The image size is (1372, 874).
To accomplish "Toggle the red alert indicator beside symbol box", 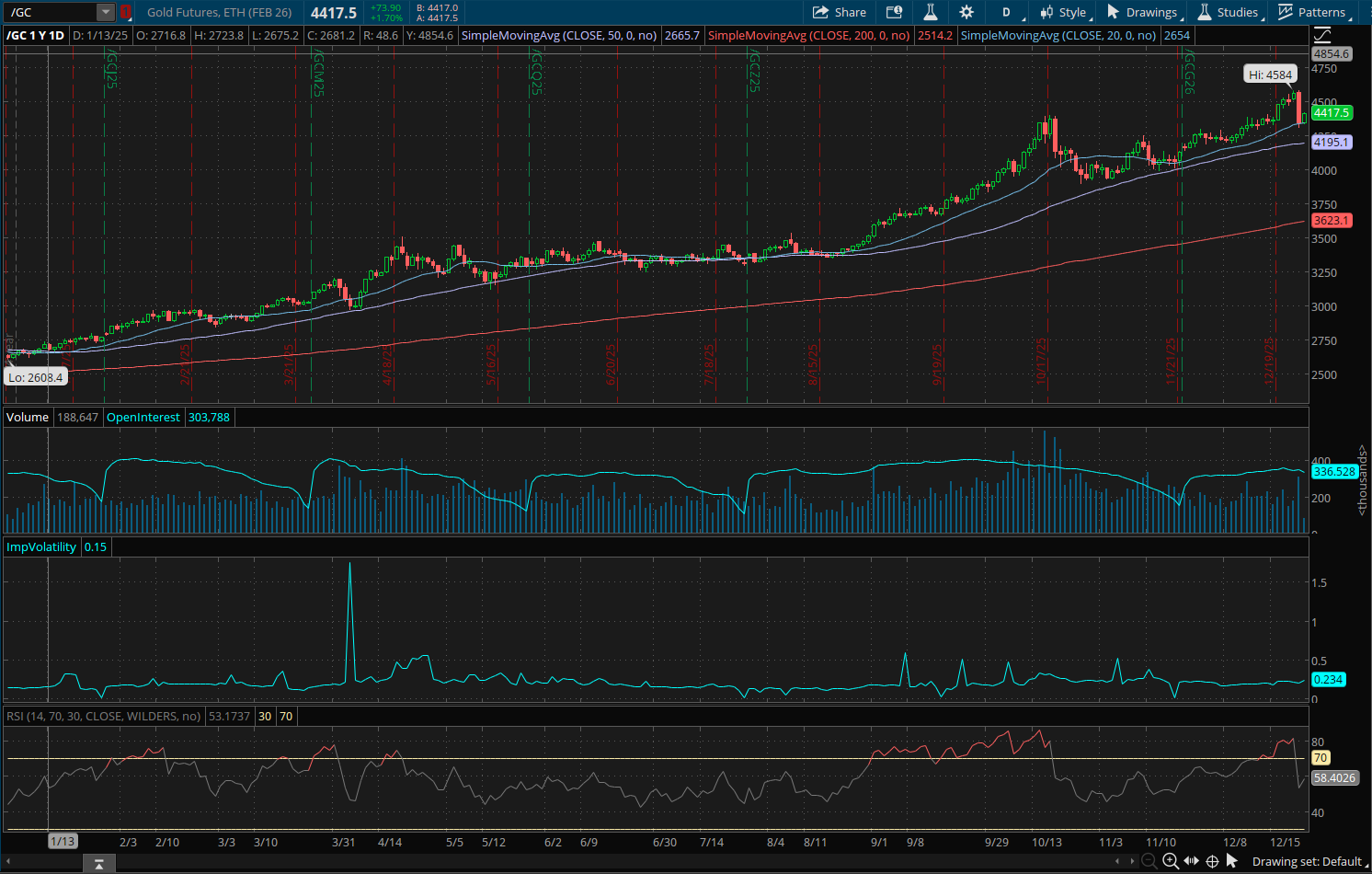I will (125, 14).
